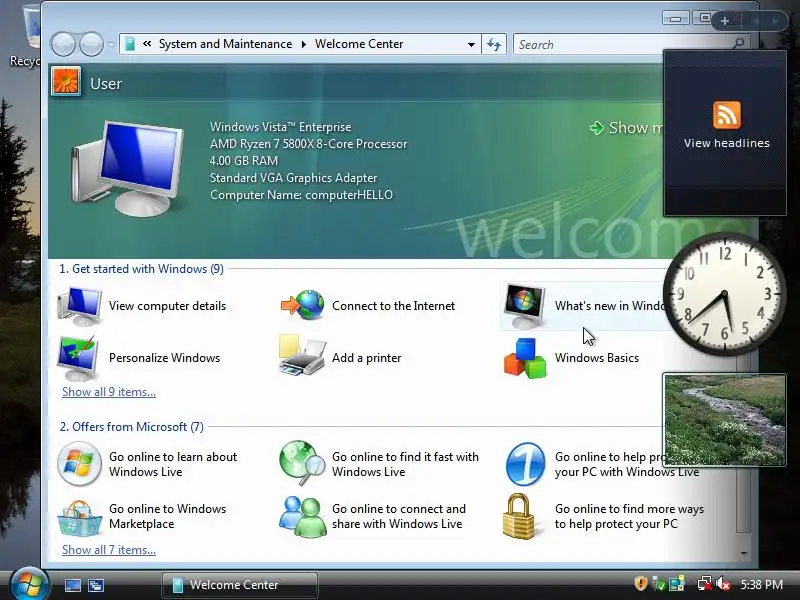Click the Back navigation button
The image size is (800, 600).
pos(63,44)
